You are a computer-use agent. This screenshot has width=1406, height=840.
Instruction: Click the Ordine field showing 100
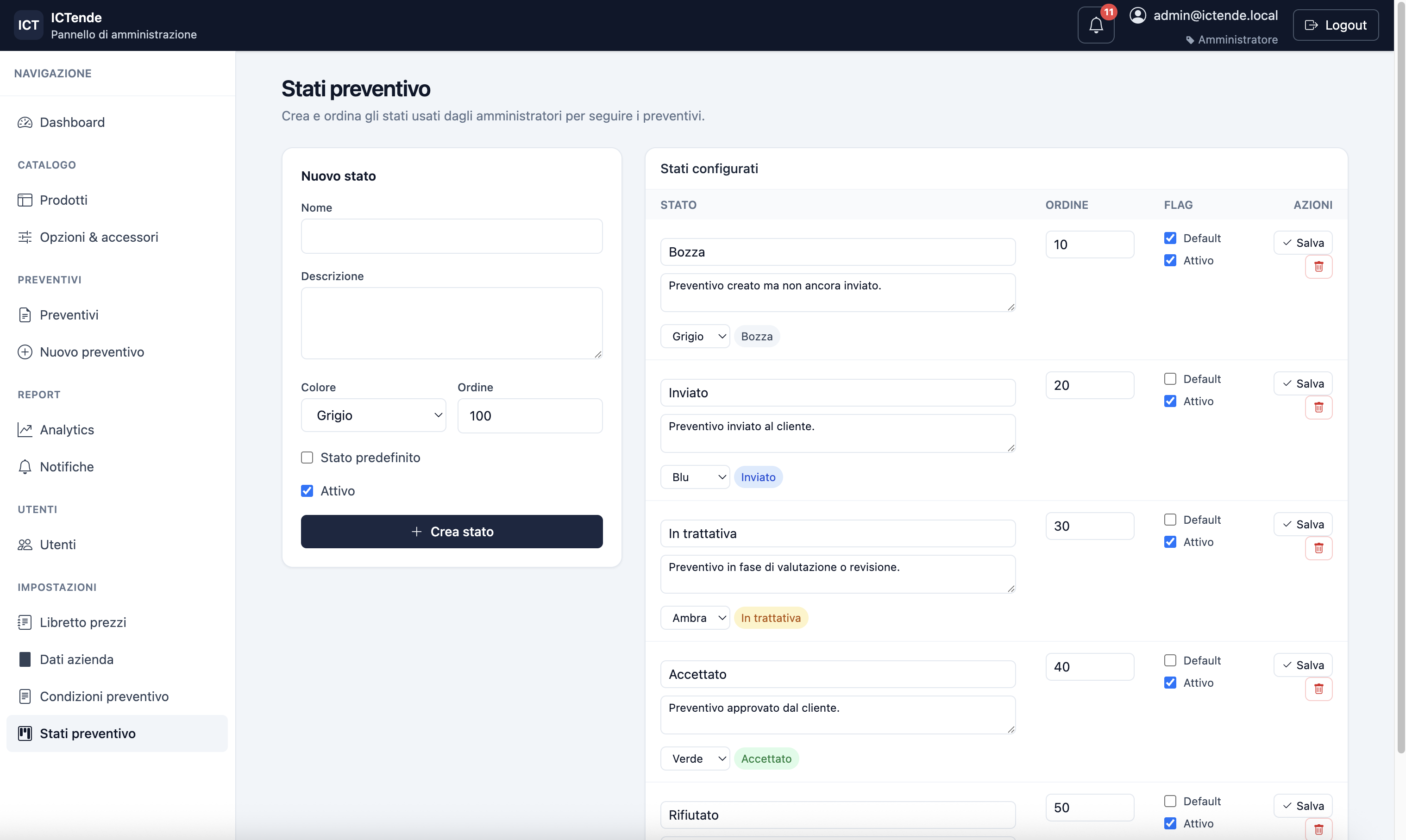(530, 416)
